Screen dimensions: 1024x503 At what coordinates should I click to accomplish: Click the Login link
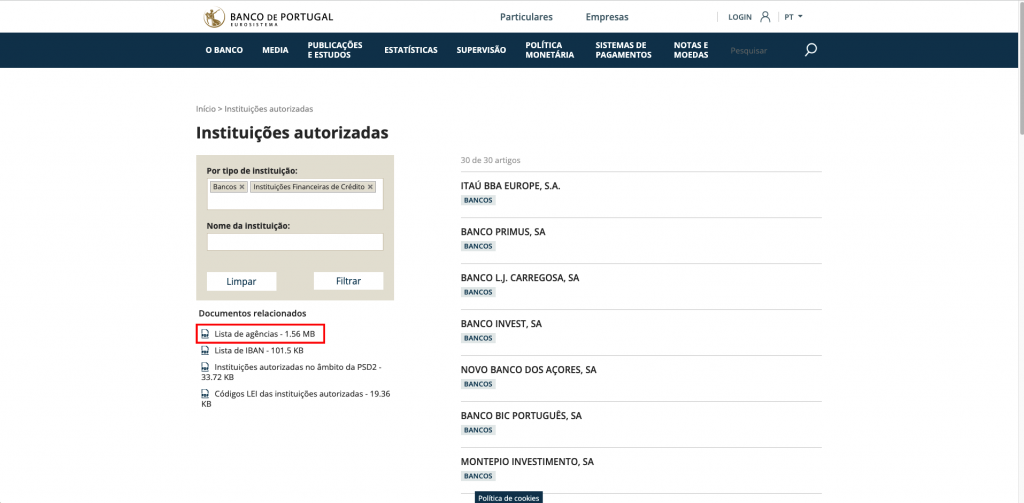pyautogui.click(x=740, y=17)
